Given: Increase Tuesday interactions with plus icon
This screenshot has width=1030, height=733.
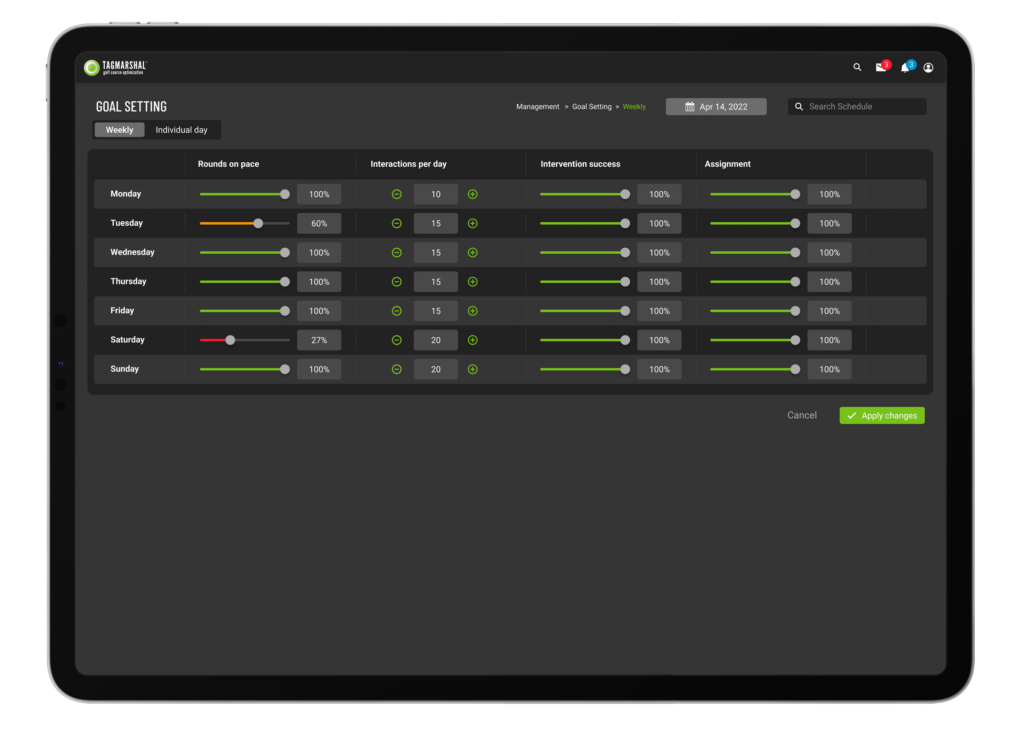Looking at the screenshot, I should click(x=472, y=223).
